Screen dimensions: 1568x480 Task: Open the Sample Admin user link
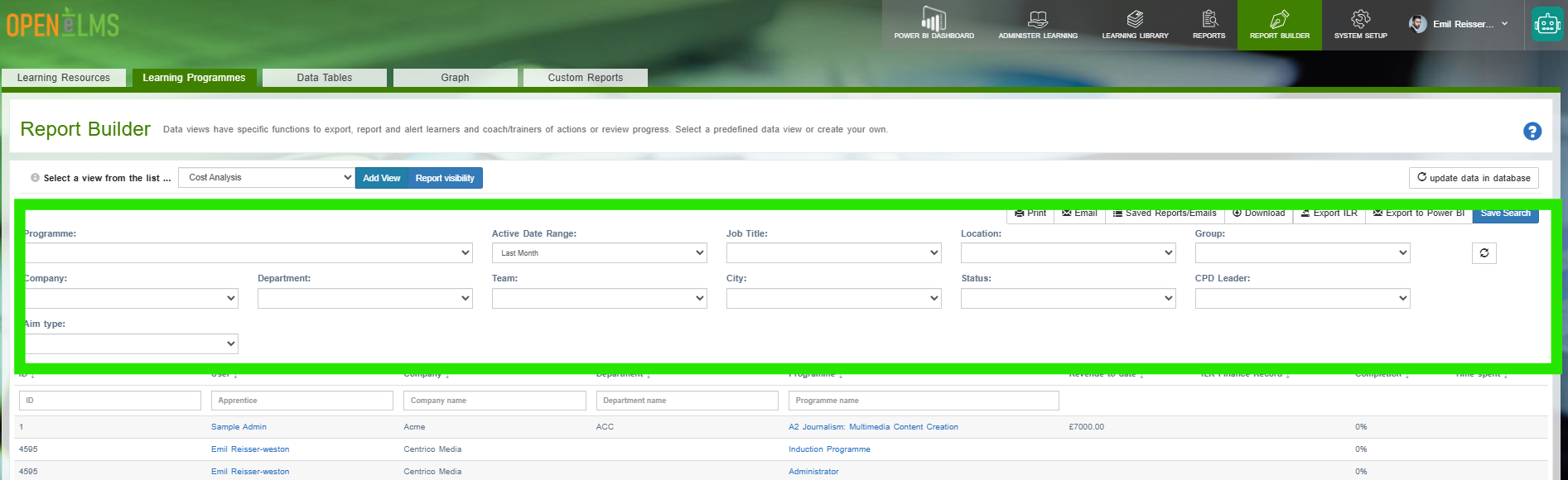coord(239,427)
